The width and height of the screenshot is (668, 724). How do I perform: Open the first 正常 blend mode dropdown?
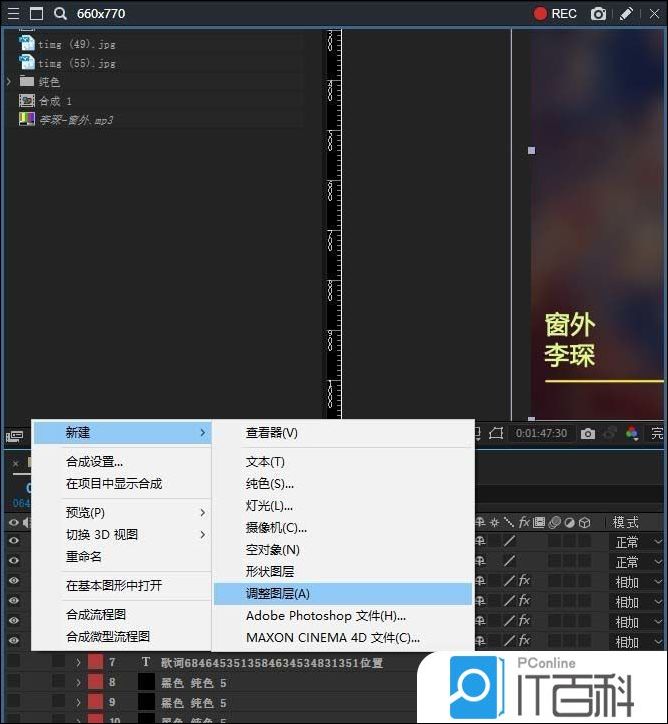pyautogui.click(x=638, y=542)
